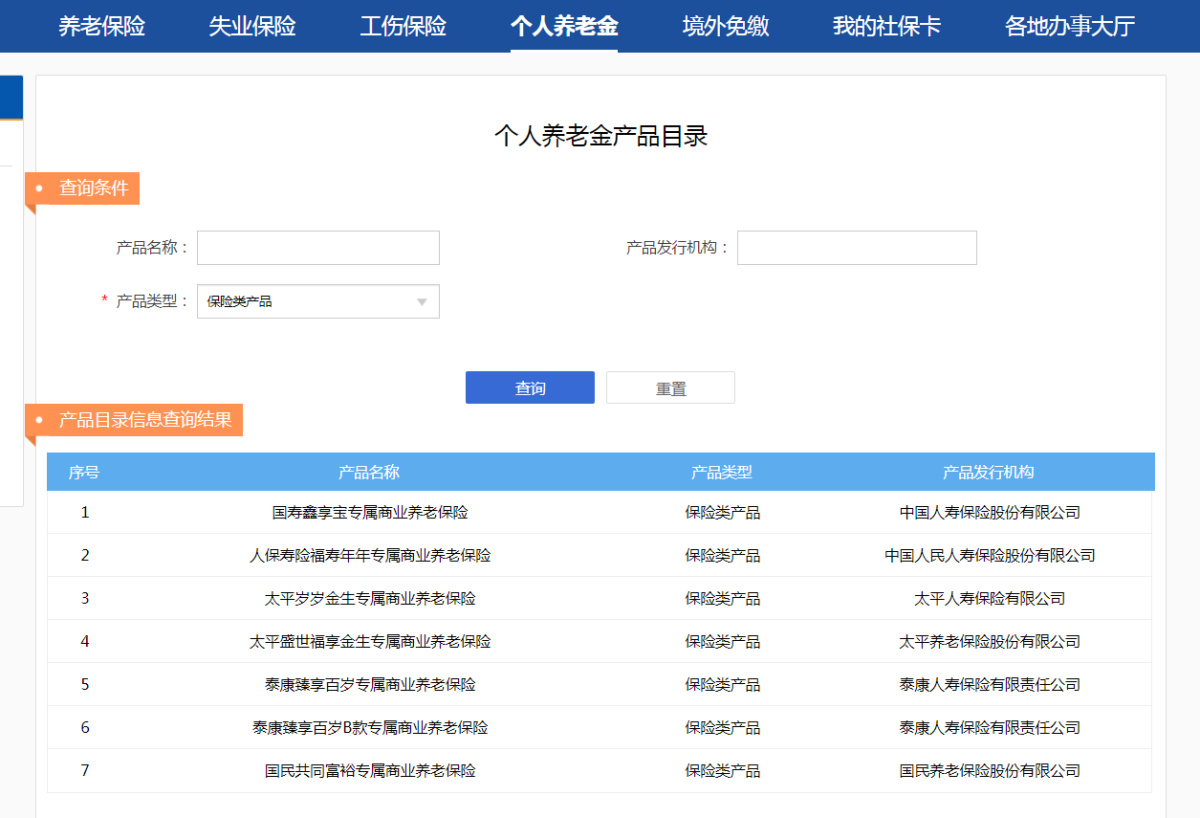Screen dimensions: 1200x818
Task: Open the 产品类型 dropdown
Action: pos(318,301)
